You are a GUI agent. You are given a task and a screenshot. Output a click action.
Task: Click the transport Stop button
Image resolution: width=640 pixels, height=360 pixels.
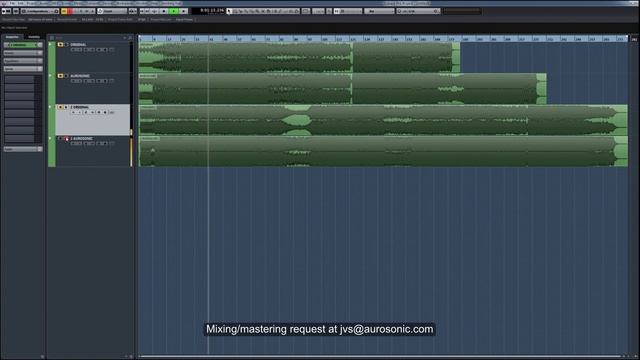(164, 11)
